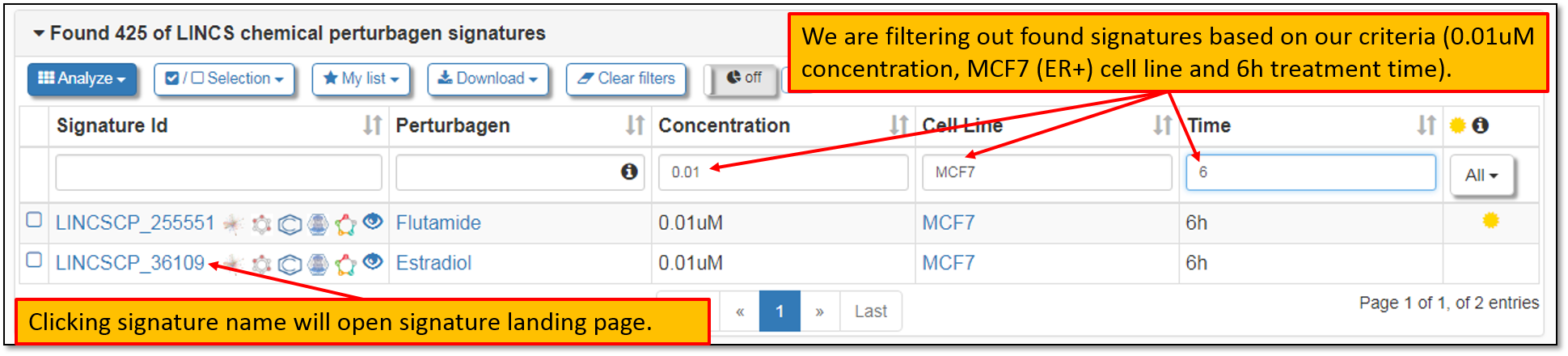Click the info icon in the last column header

pos(1481,125)
